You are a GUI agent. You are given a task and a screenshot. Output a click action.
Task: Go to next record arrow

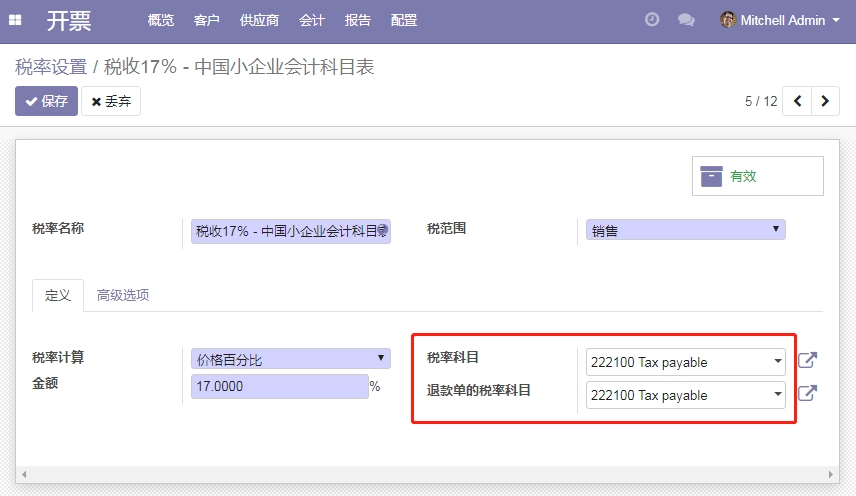tap(825, 101)
